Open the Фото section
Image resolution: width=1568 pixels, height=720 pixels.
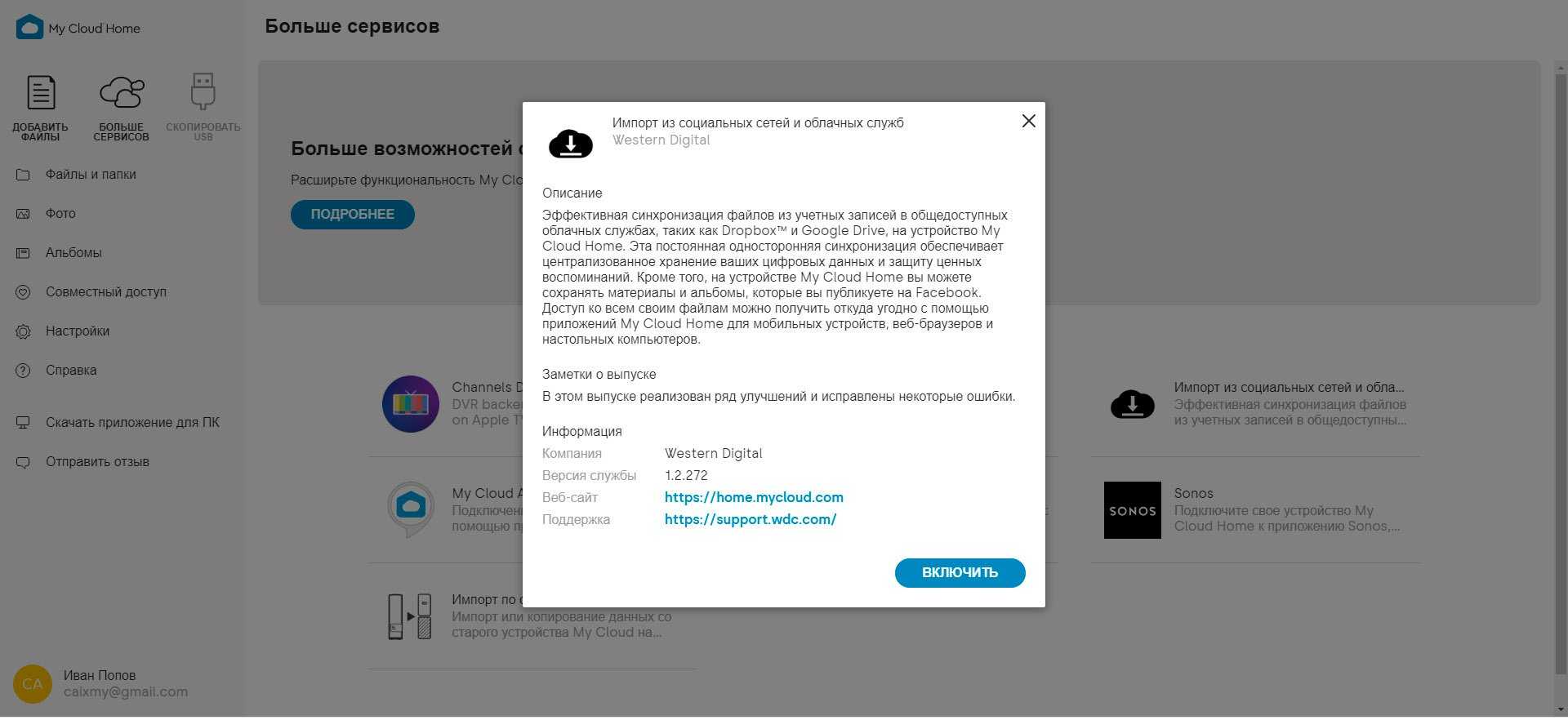60,214
